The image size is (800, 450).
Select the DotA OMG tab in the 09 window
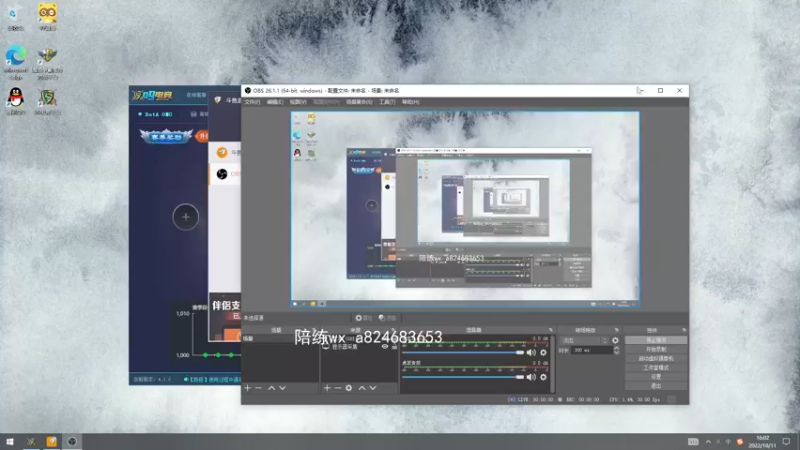click(156, 114)
